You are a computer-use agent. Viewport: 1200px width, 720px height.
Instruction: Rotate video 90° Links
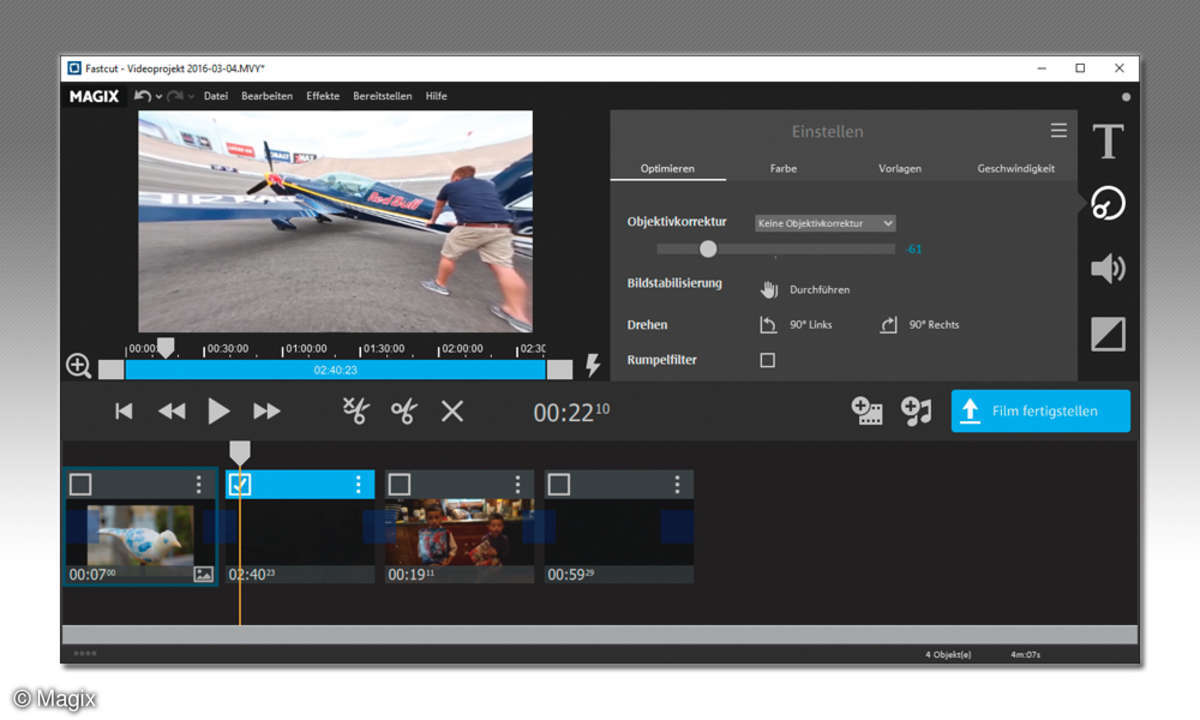[x=796, y=325]
